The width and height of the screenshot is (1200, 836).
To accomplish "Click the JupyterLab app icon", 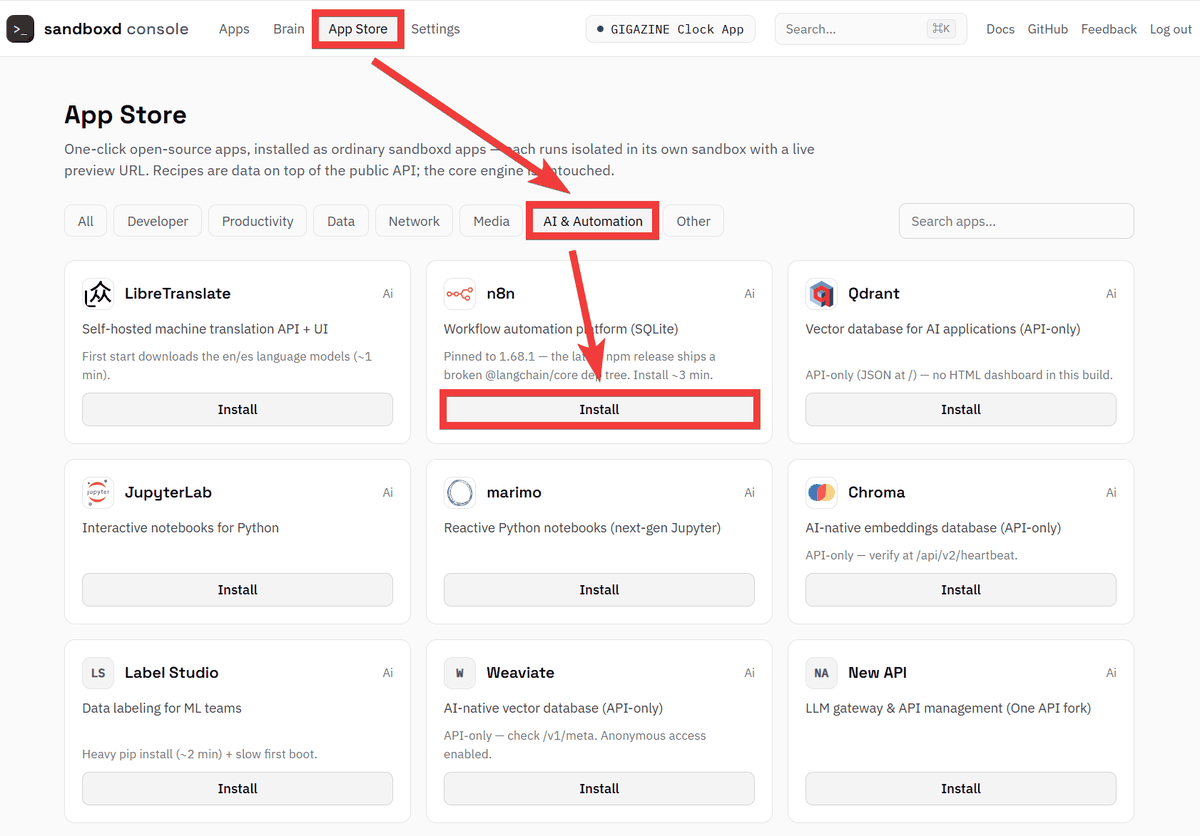I will (x=98, y=493).
